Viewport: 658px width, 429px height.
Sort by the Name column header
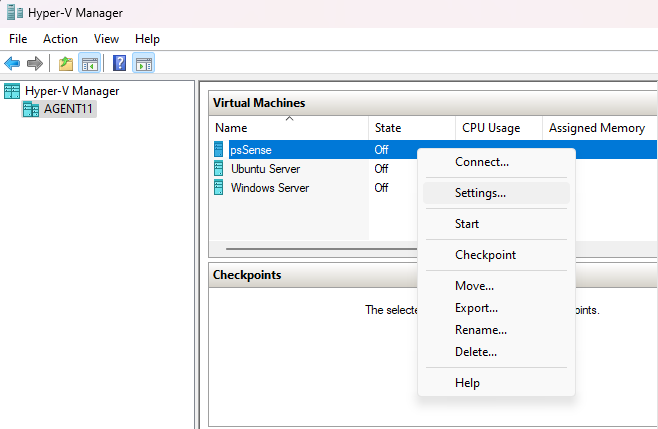(231, 128)
